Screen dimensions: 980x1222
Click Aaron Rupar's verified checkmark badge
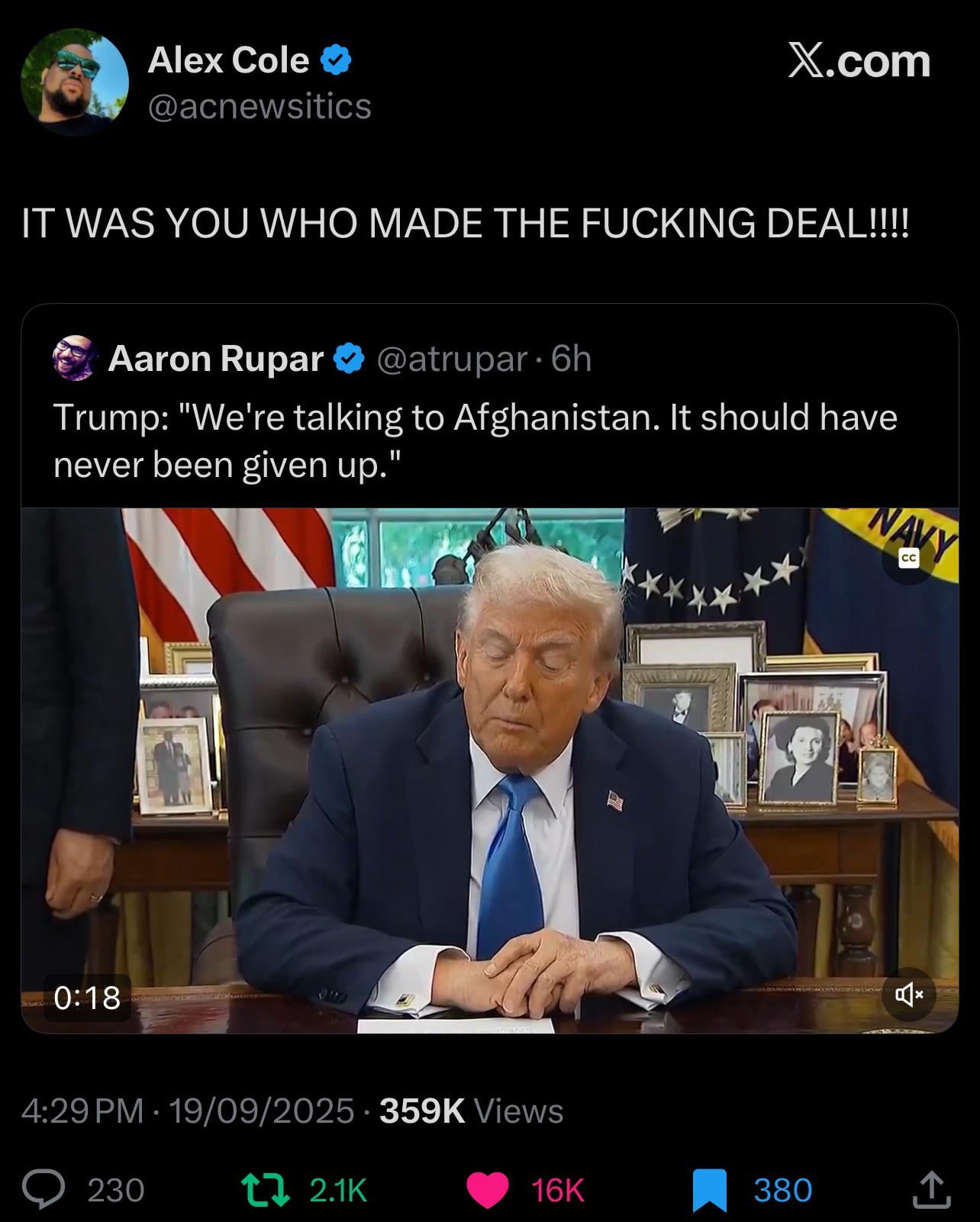pos(350,358)
